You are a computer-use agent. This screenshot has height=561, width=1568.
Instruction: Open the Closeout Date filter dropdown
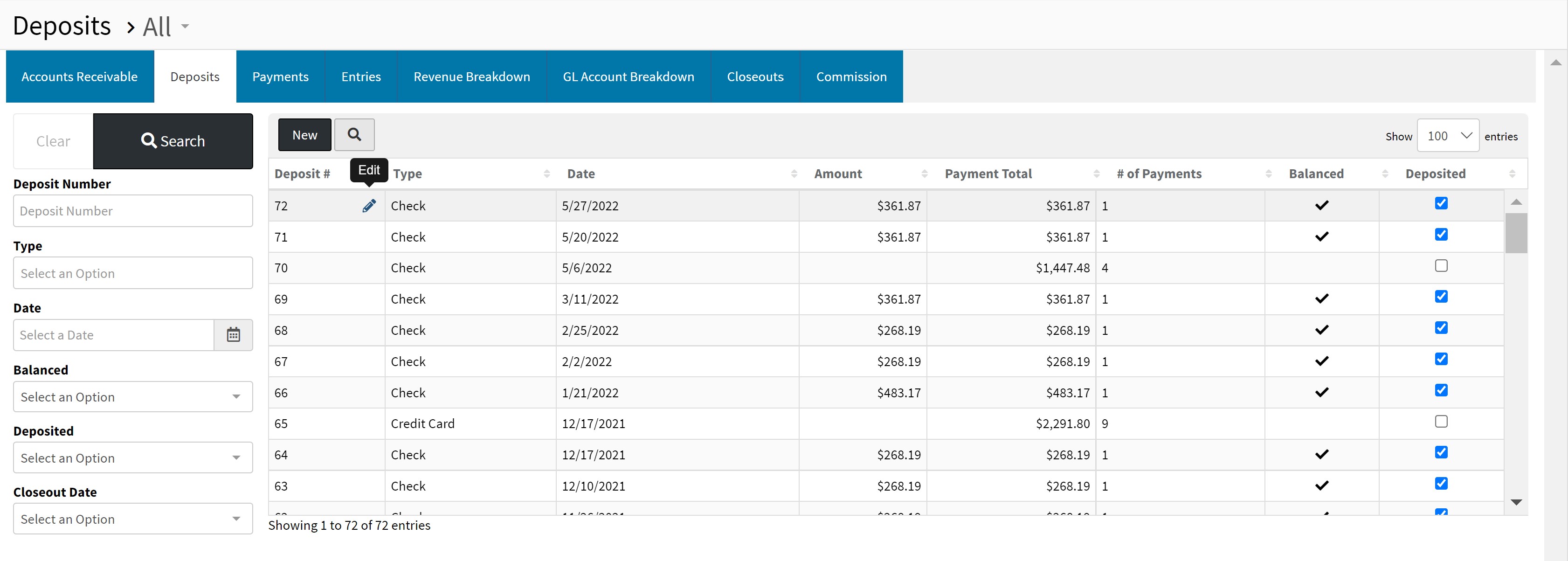[x=133, y=519]
